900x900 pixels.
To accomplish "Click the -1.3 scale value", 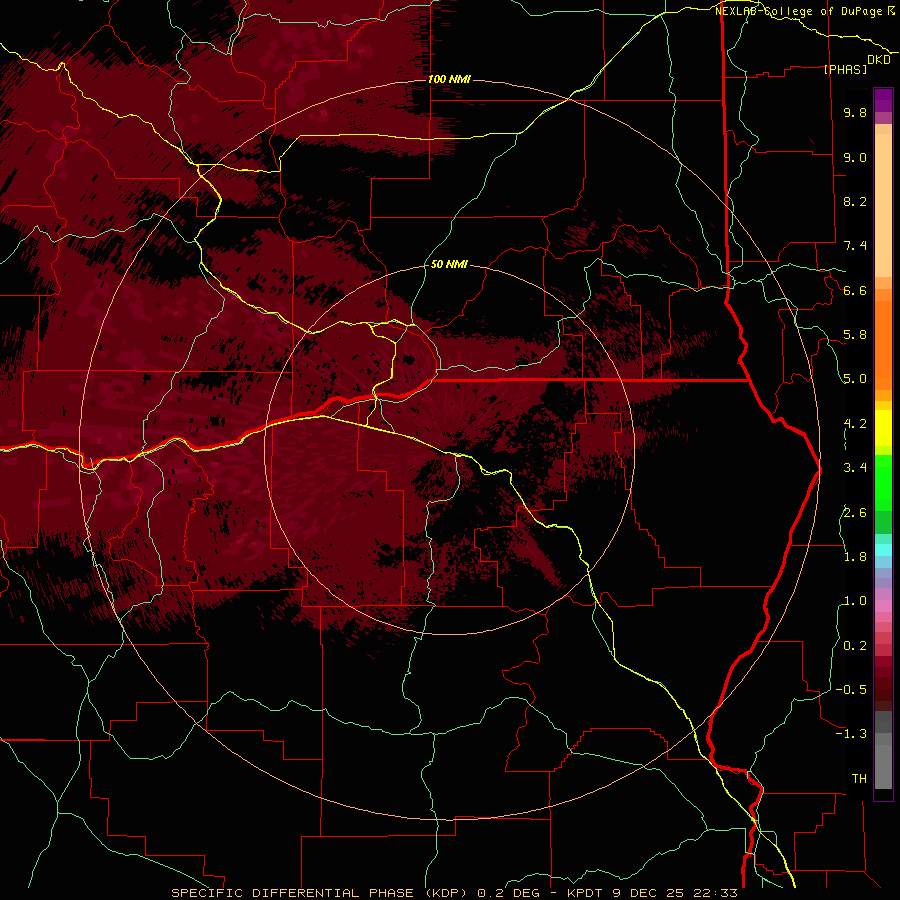I will pyautogui.click(x=851, y=734).
